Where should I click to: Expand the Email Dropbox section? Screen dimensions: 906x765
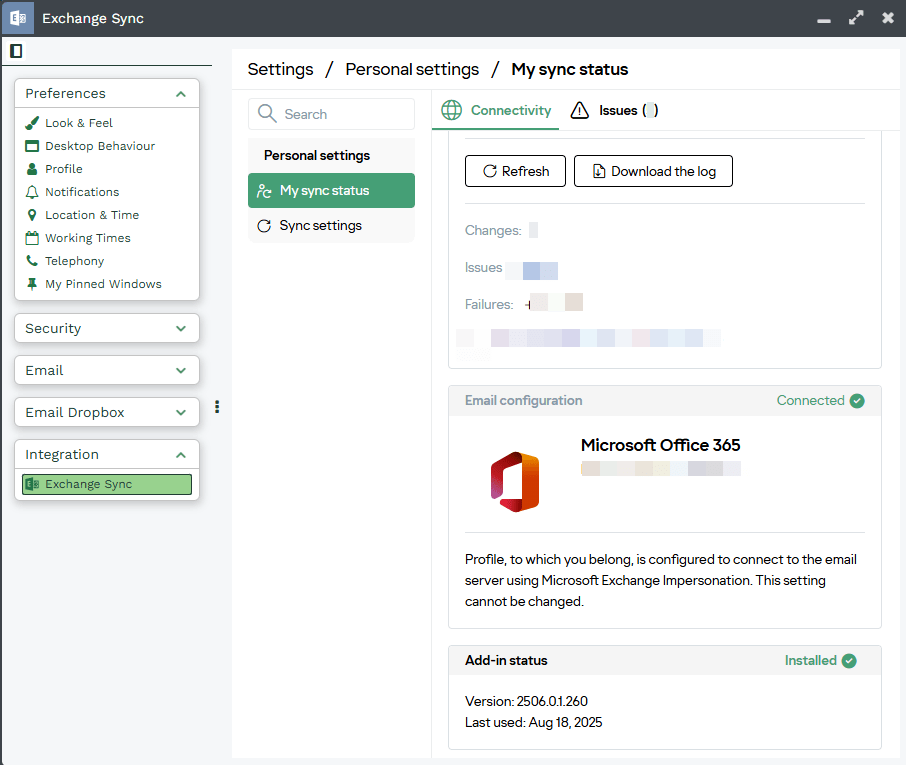(181, 413)
